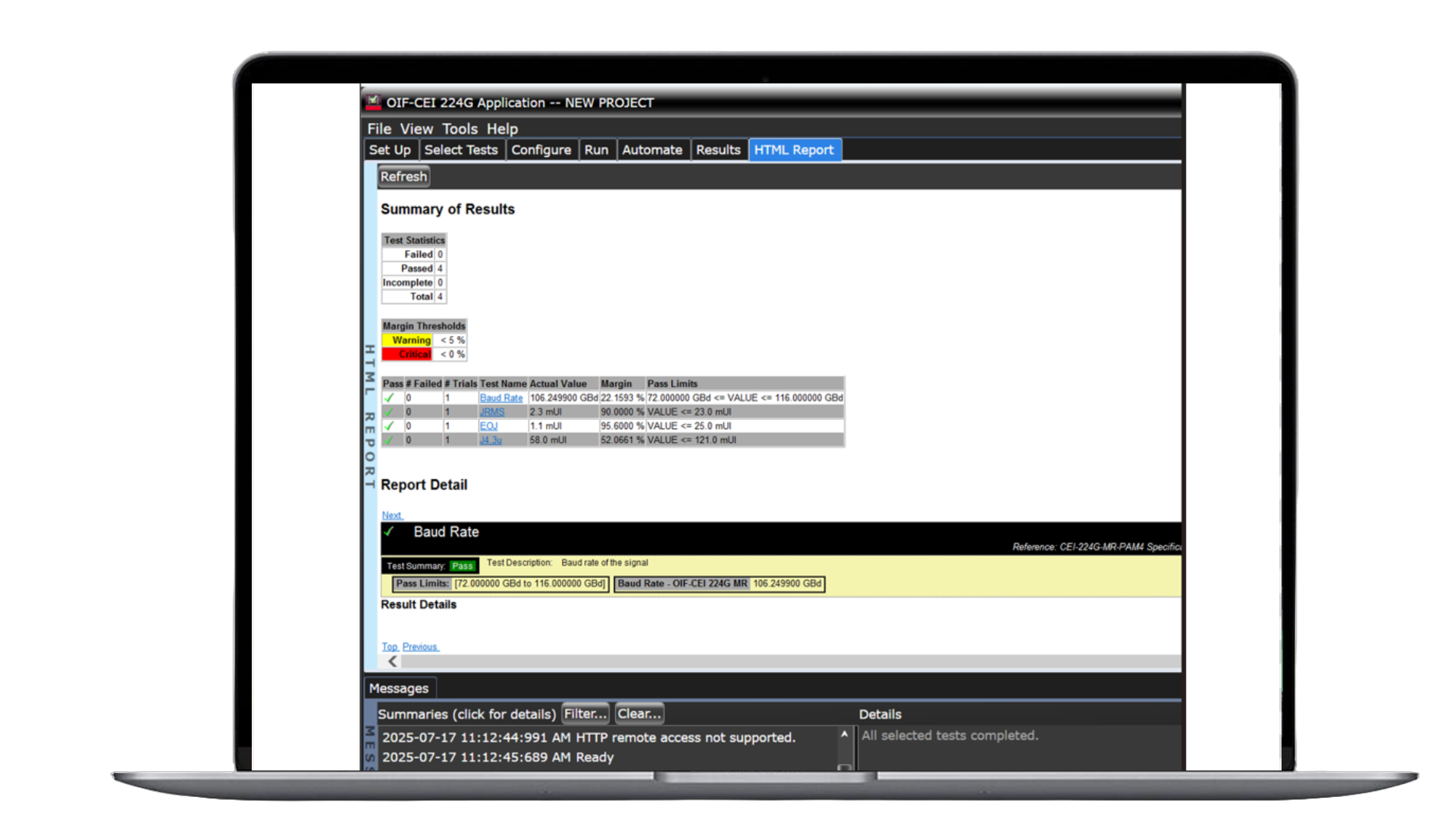This screenshot has width=1456, height=819.
Task: Switch to the Set Up tab
Action: [390, 150]
